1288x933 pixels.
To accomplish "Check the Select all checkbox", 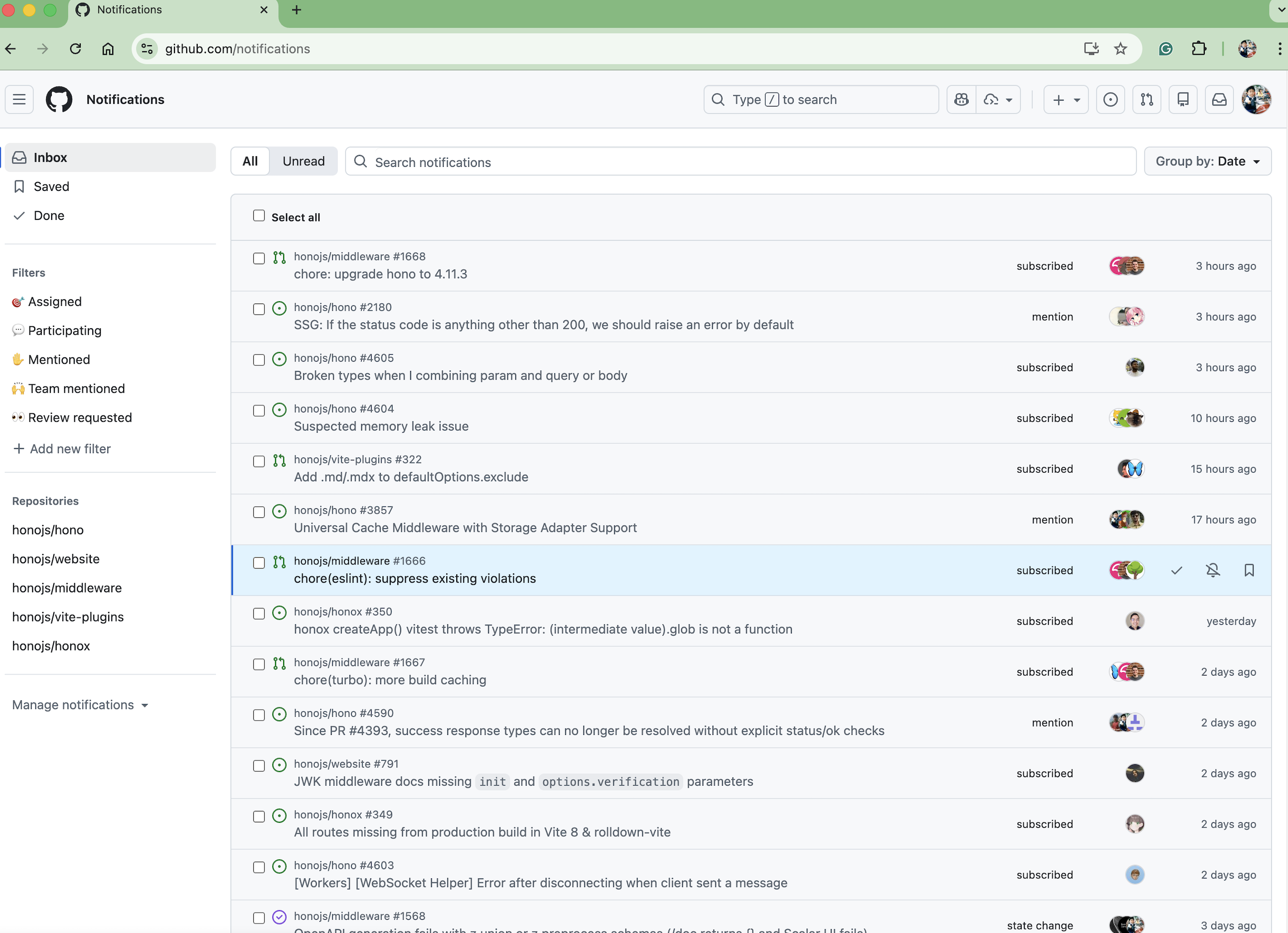I will click(259, 216).
